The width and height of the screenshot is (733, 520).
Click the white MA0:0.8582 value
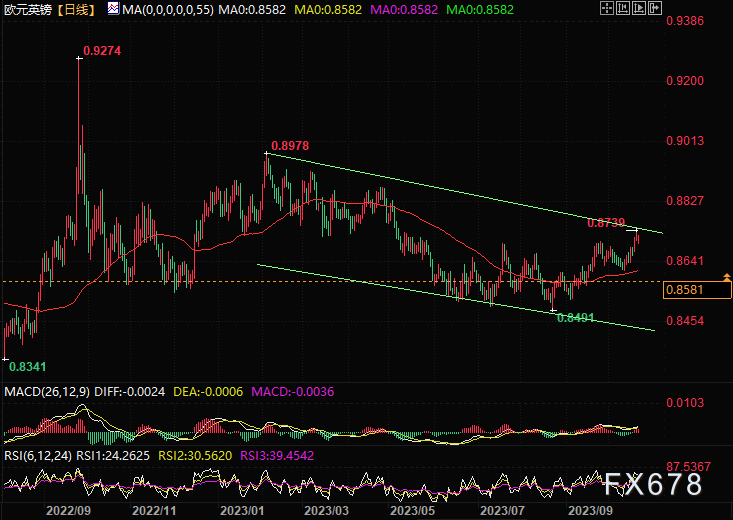[252, 10]
